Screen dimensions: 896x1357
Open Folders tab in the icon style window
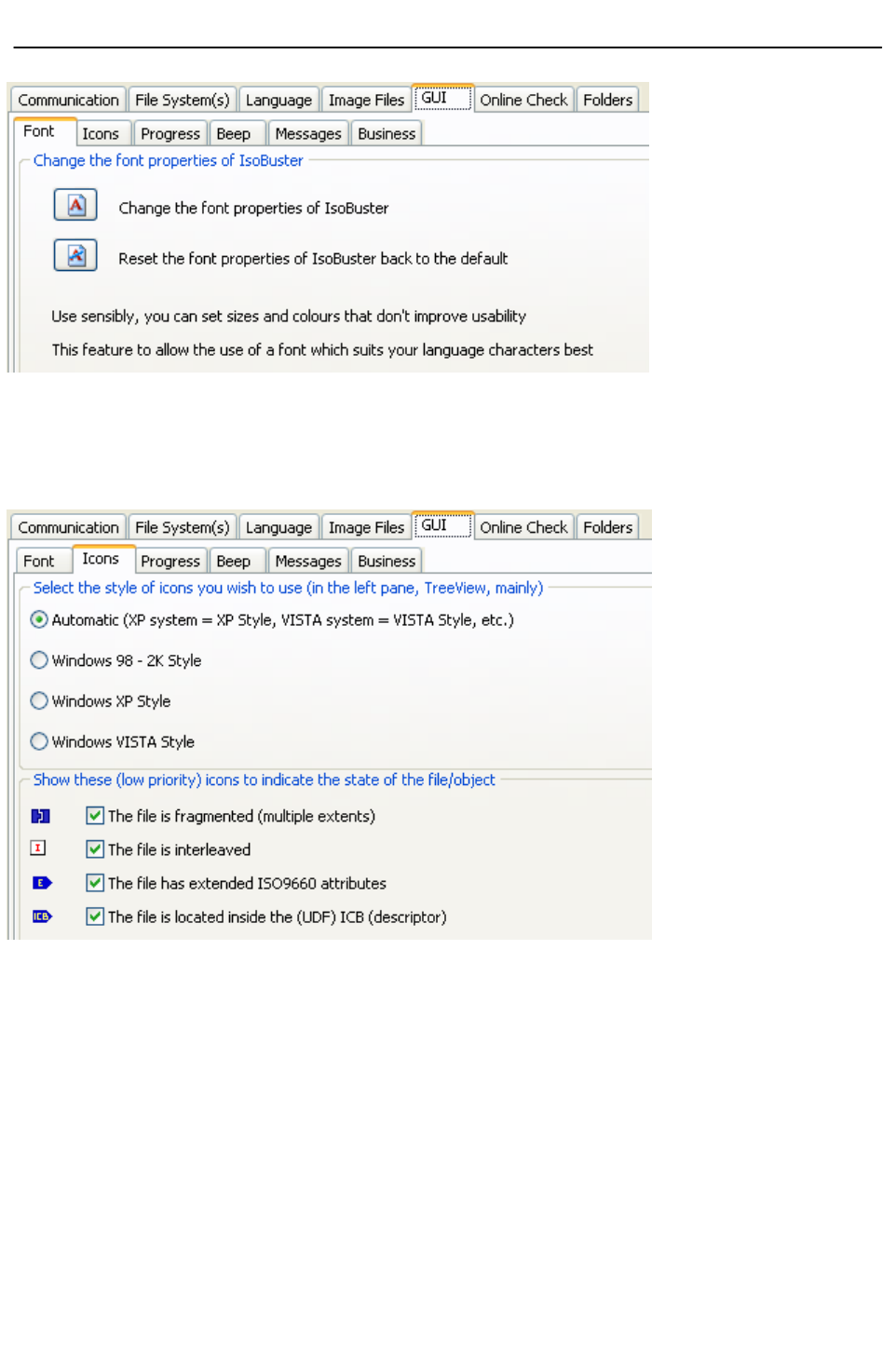click(607, 527)
